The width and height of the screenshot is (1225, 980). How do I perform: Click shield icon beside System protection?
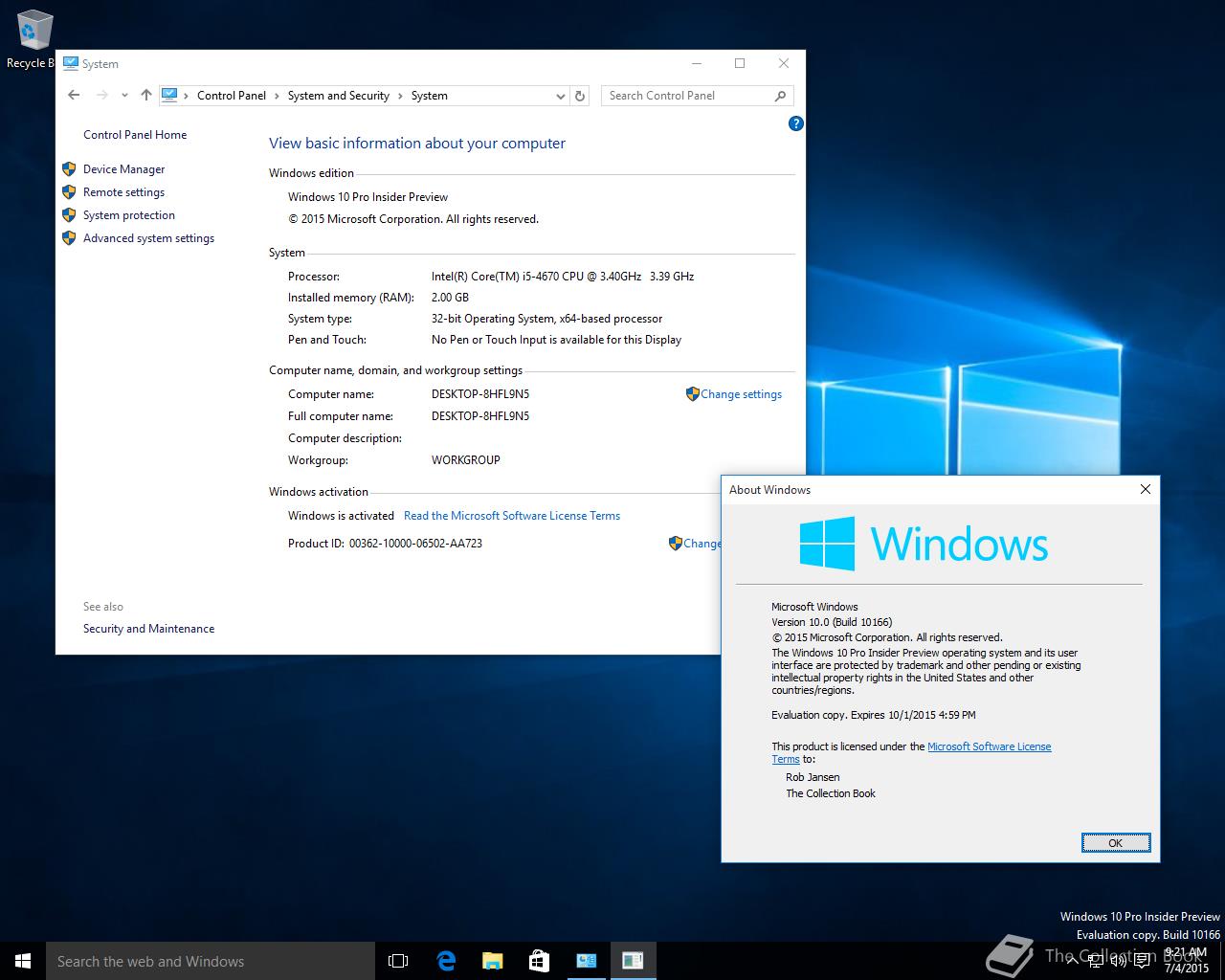coord(69,214)
